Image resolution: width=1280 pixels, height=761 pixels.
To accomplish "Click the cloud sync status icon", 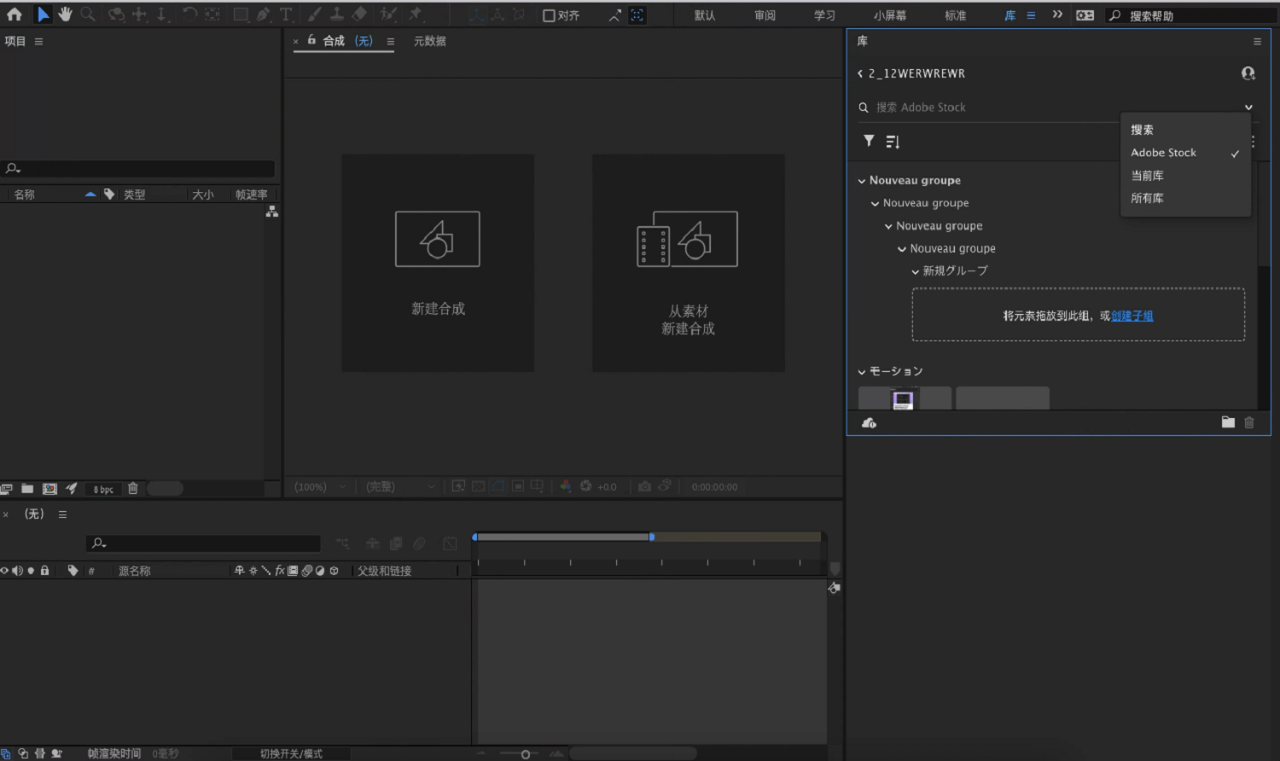I will point(869,423).
